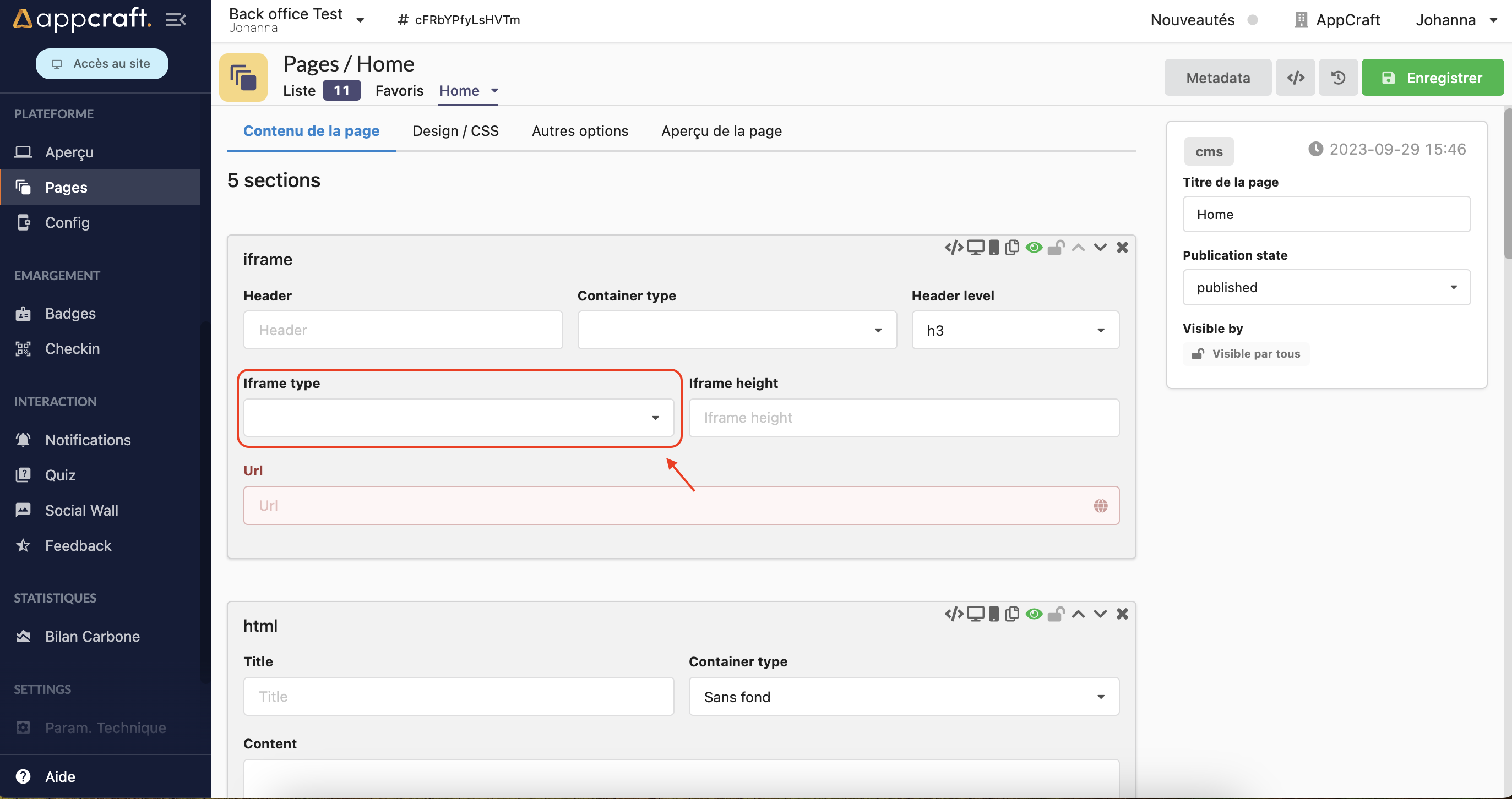Open the Aperçu de la page tab
The width and height of the screenshot is (1512, 799).
[x=721, y=131]
